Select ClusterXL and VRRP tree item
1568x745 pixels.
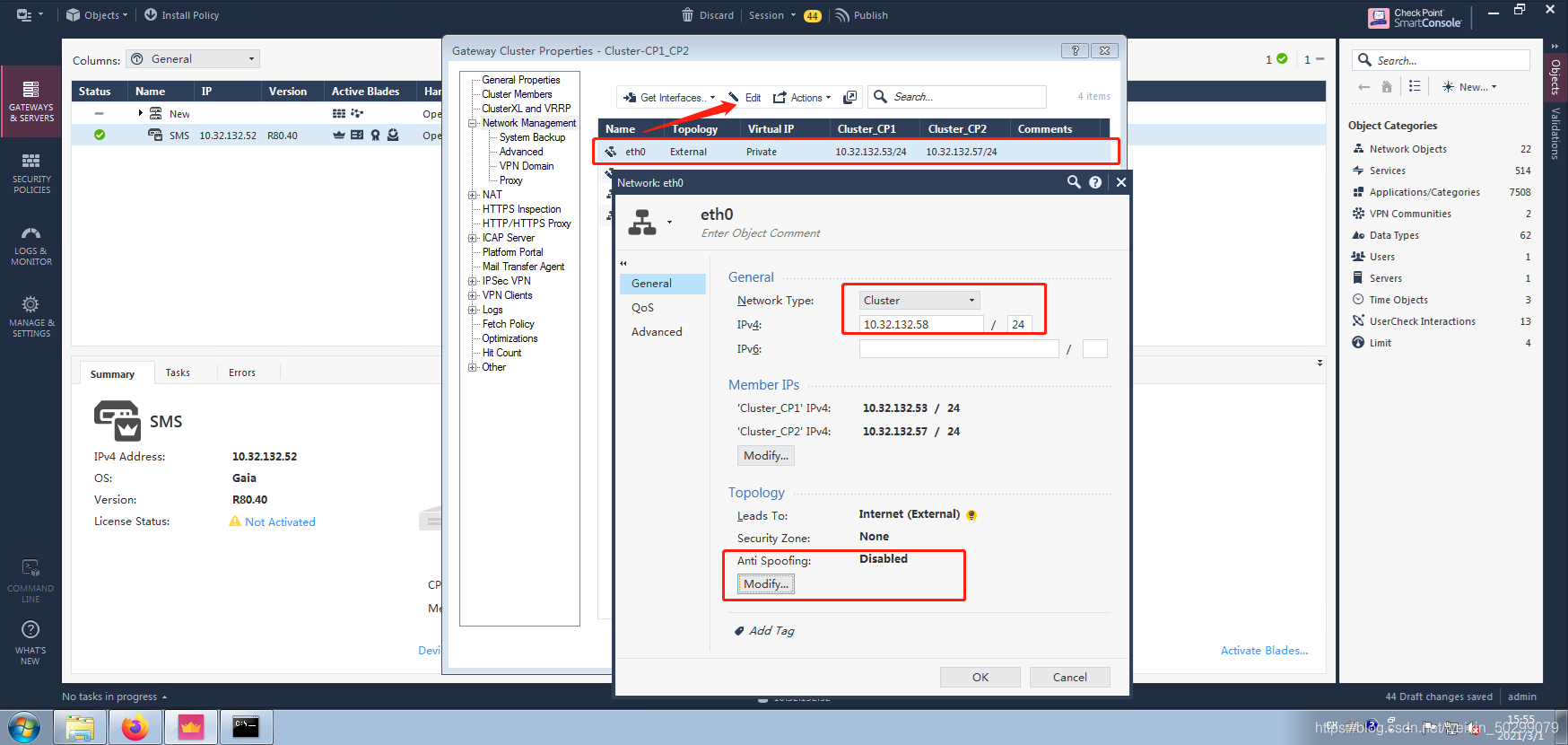click(526, 109)
